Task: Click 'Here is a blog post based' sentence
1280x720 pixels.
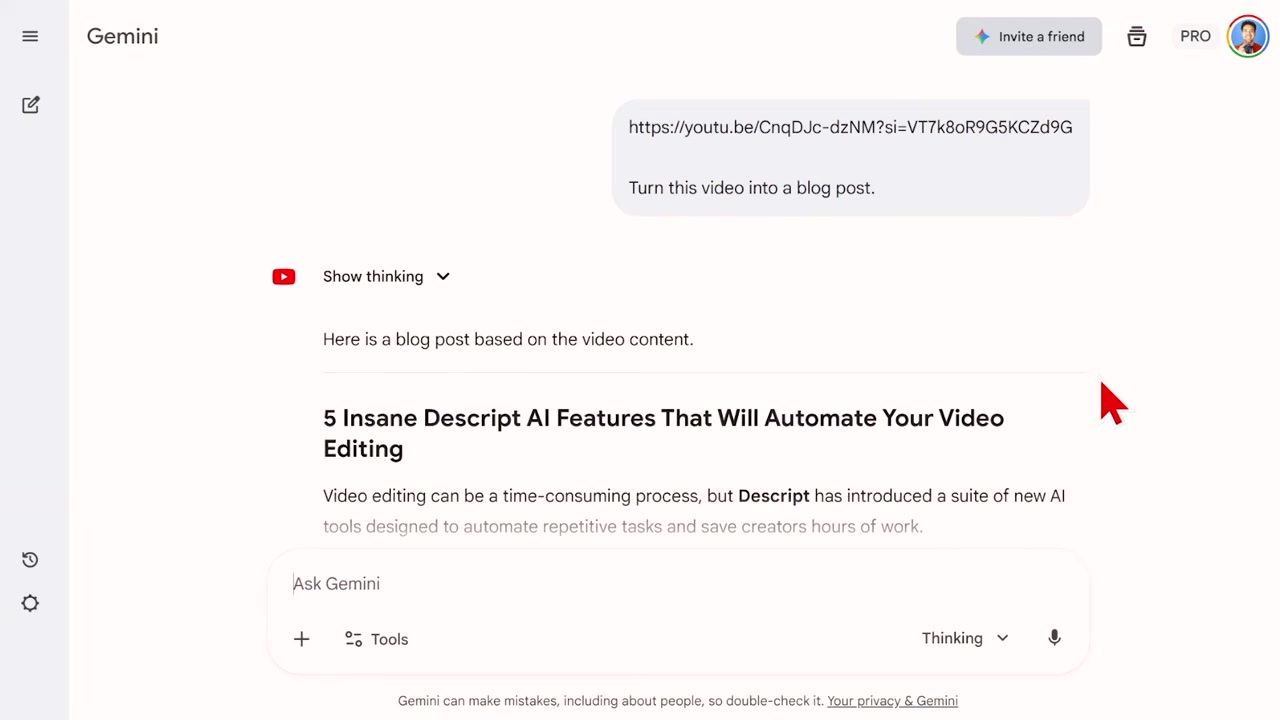Action: coord(508,339)
